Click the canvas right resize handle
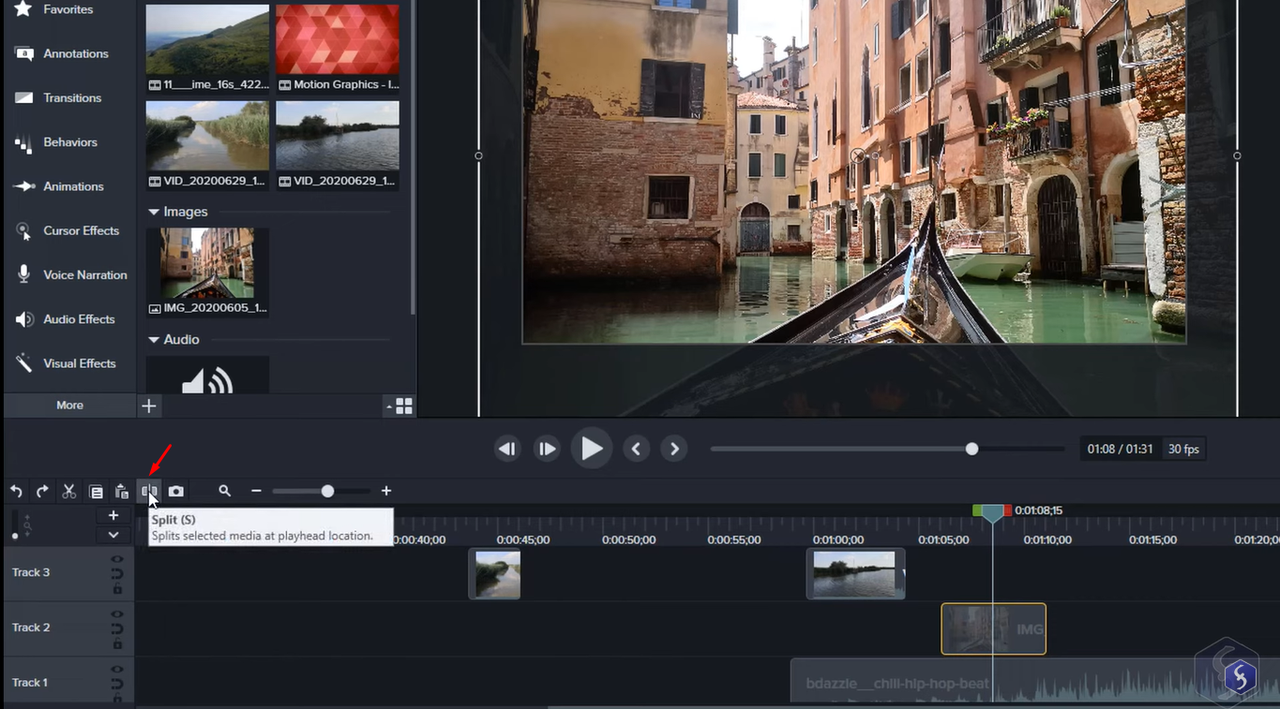The image size is (1280, 709). coord(1237,156)
